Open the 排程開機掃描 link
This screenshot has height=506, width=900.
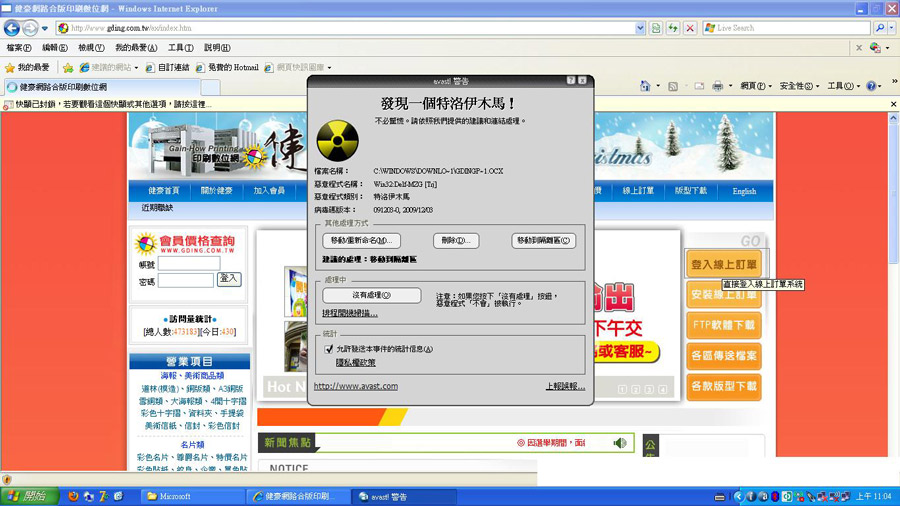[350, 313]
